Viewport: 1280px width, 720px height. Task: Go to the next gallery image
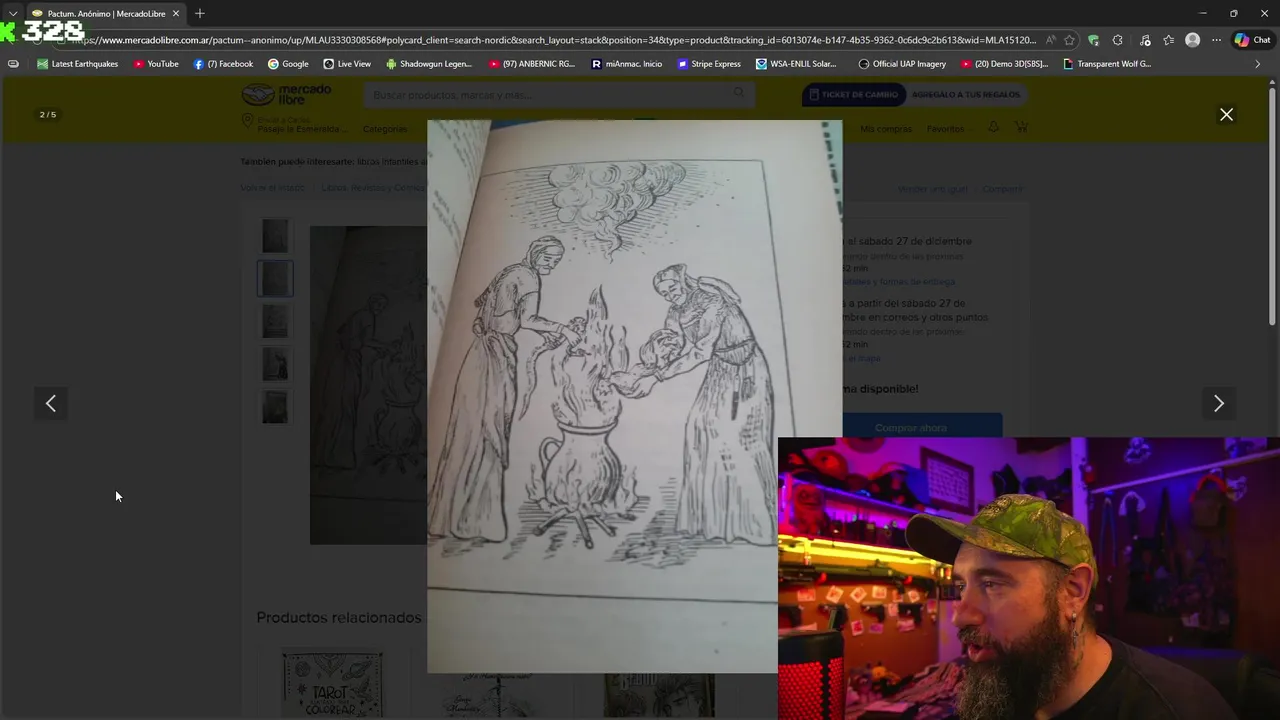[x=1218, y=403]
